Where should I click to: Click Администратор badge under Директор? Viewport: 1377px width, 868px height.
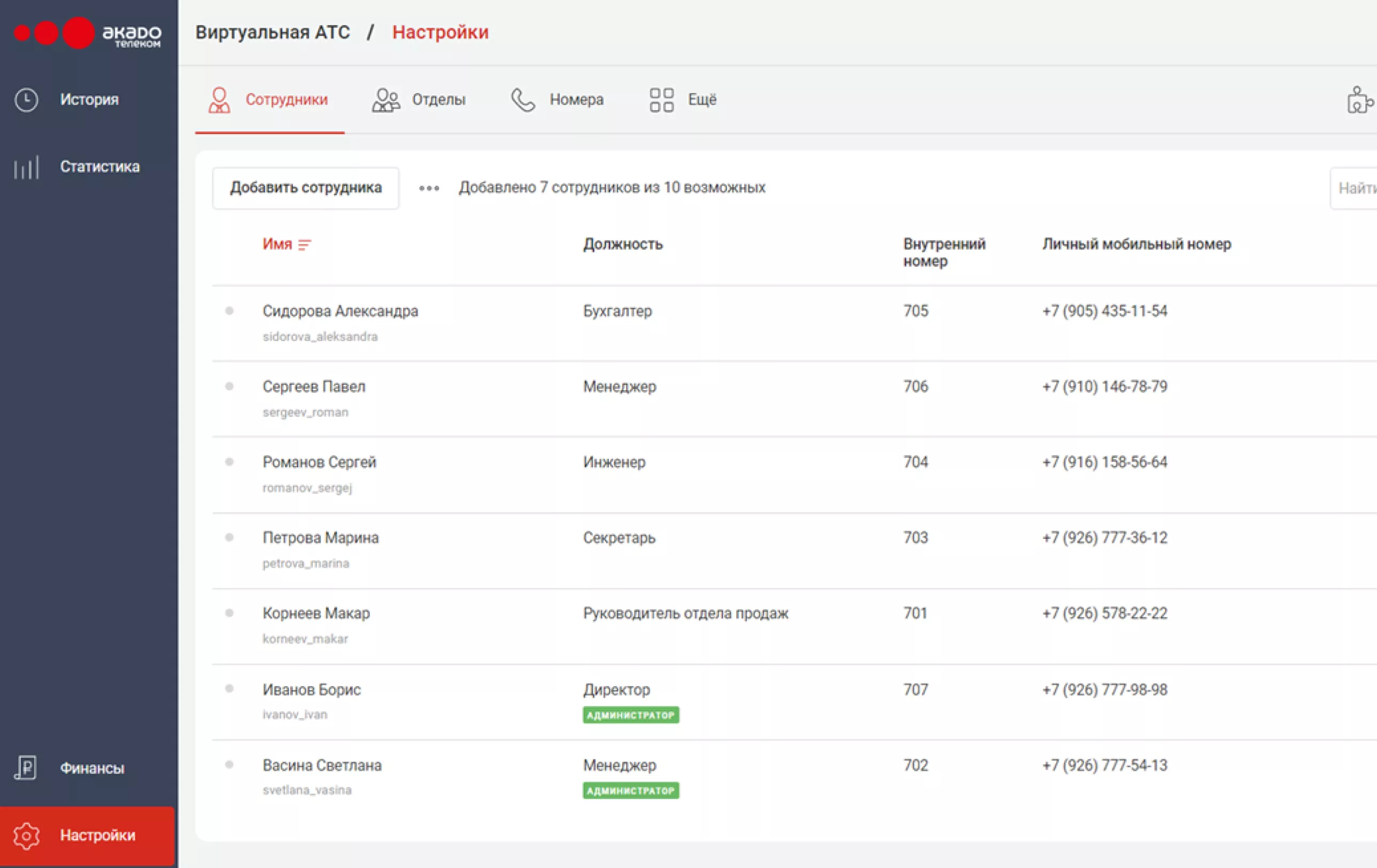tap(631, 715)
